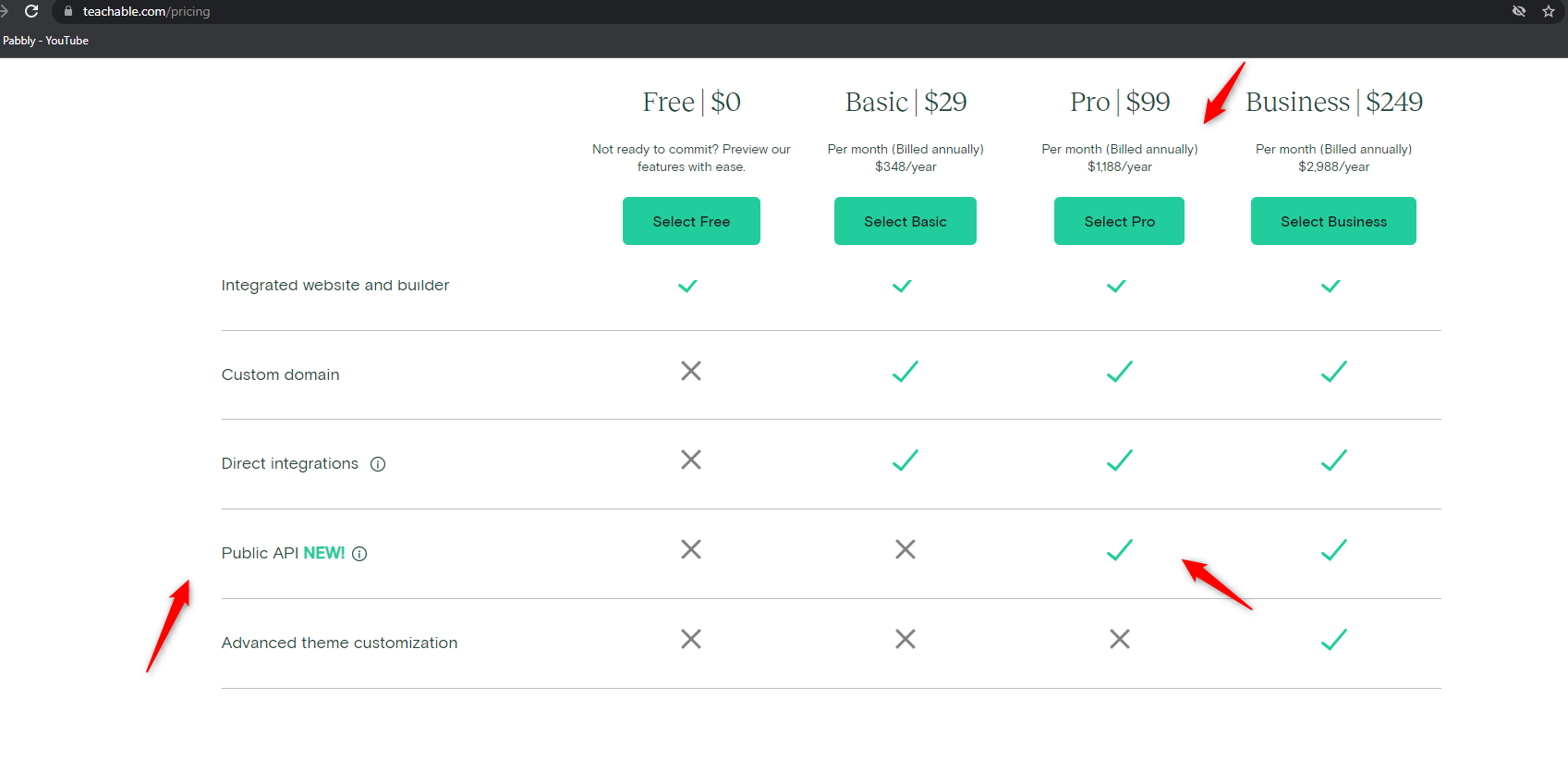Pick the Select Pro button
1568x760 pixels.
click(1119, 221)
